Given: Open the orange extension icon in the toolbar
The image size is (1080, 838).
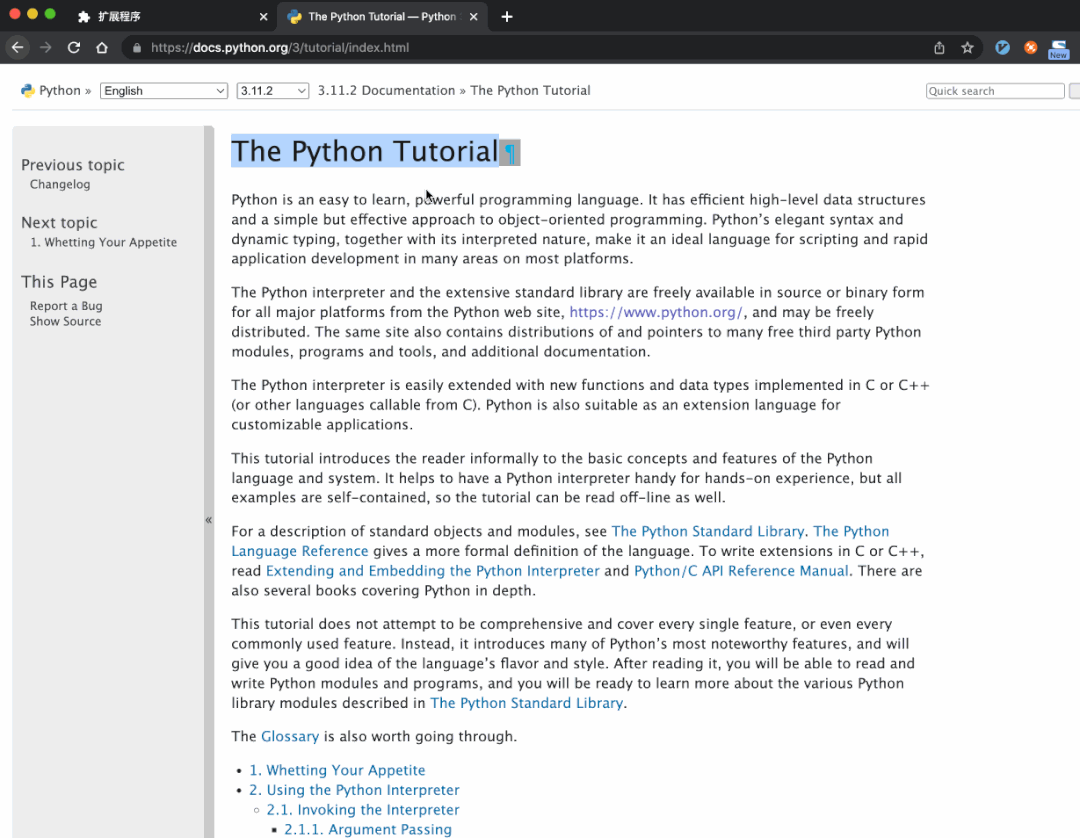Looking at the screenshot, I should 1030,47.
